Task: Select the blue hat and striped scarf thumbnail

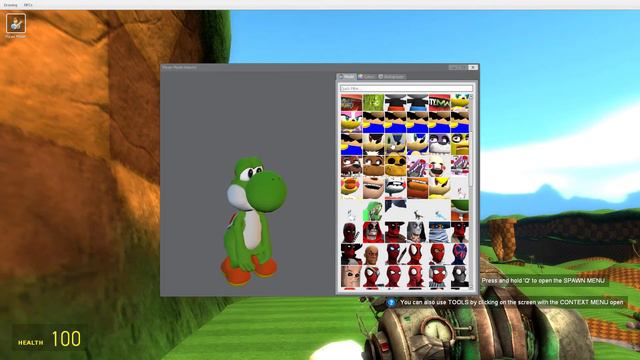Action: (x=439, y=232)
